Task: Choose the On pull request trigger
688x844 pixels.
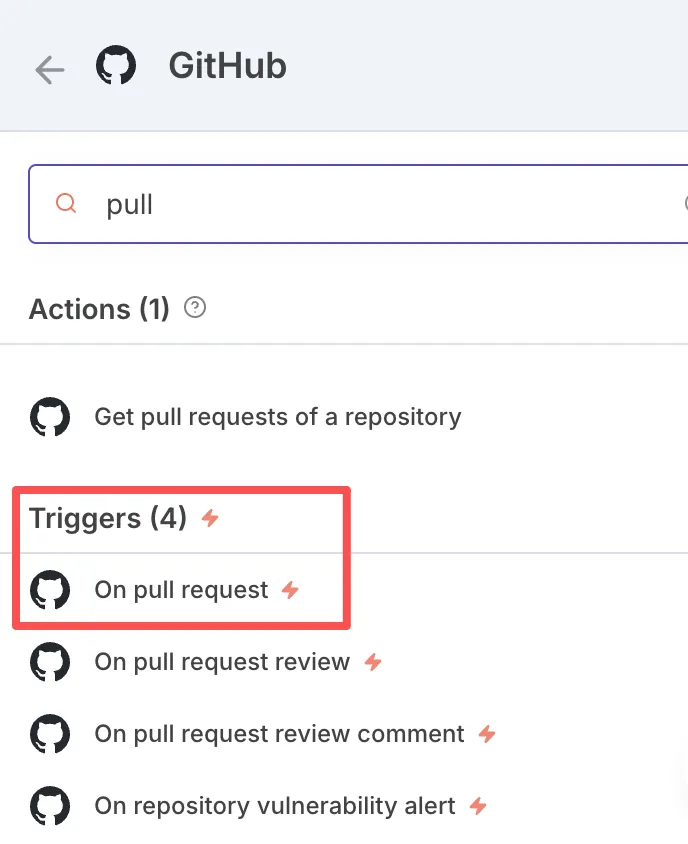Action: pos(181,590)
